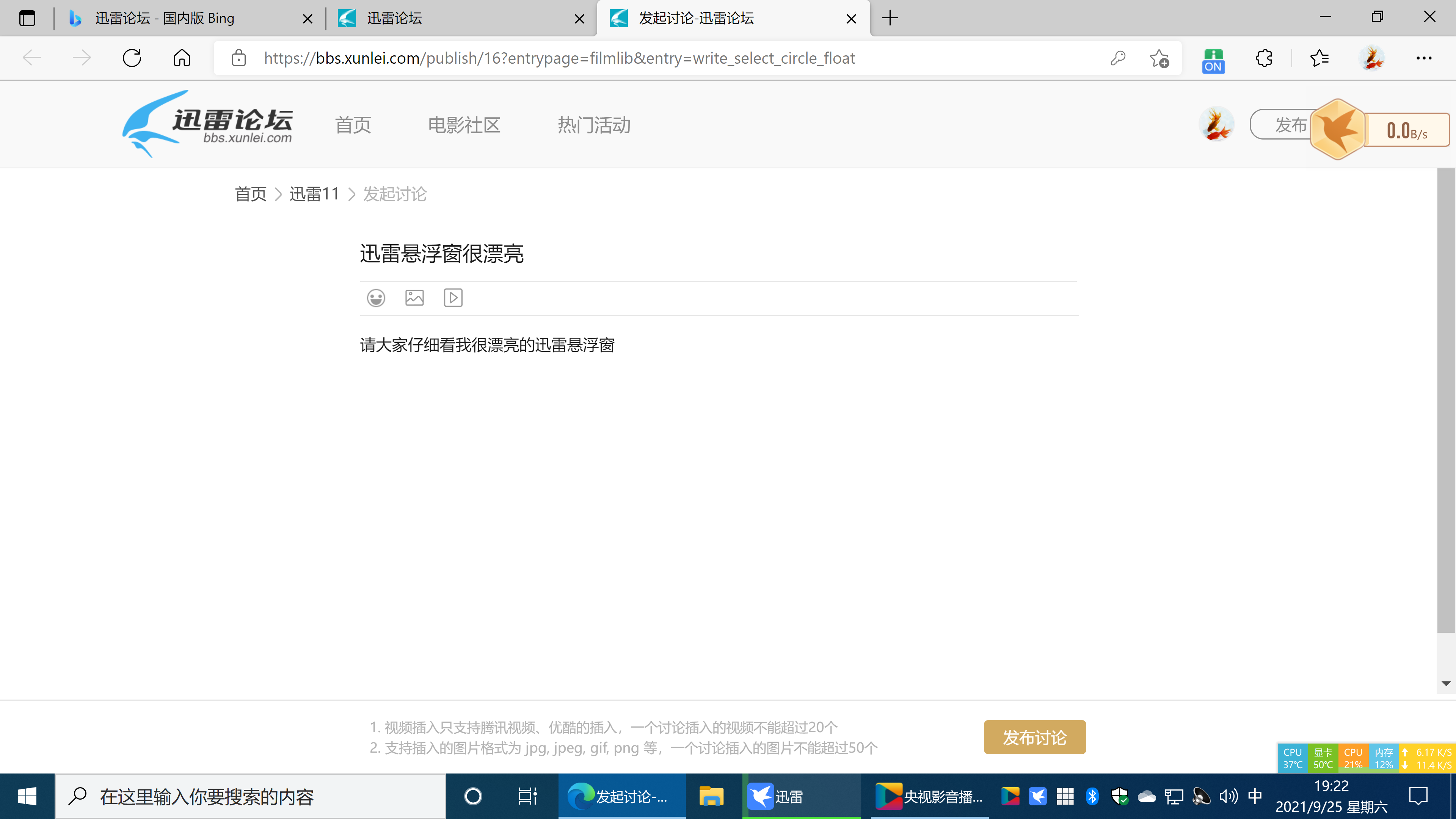Open the browser extensions puzzle icon
Viewport: 1456px width, 819px height.
(1263, 58)
